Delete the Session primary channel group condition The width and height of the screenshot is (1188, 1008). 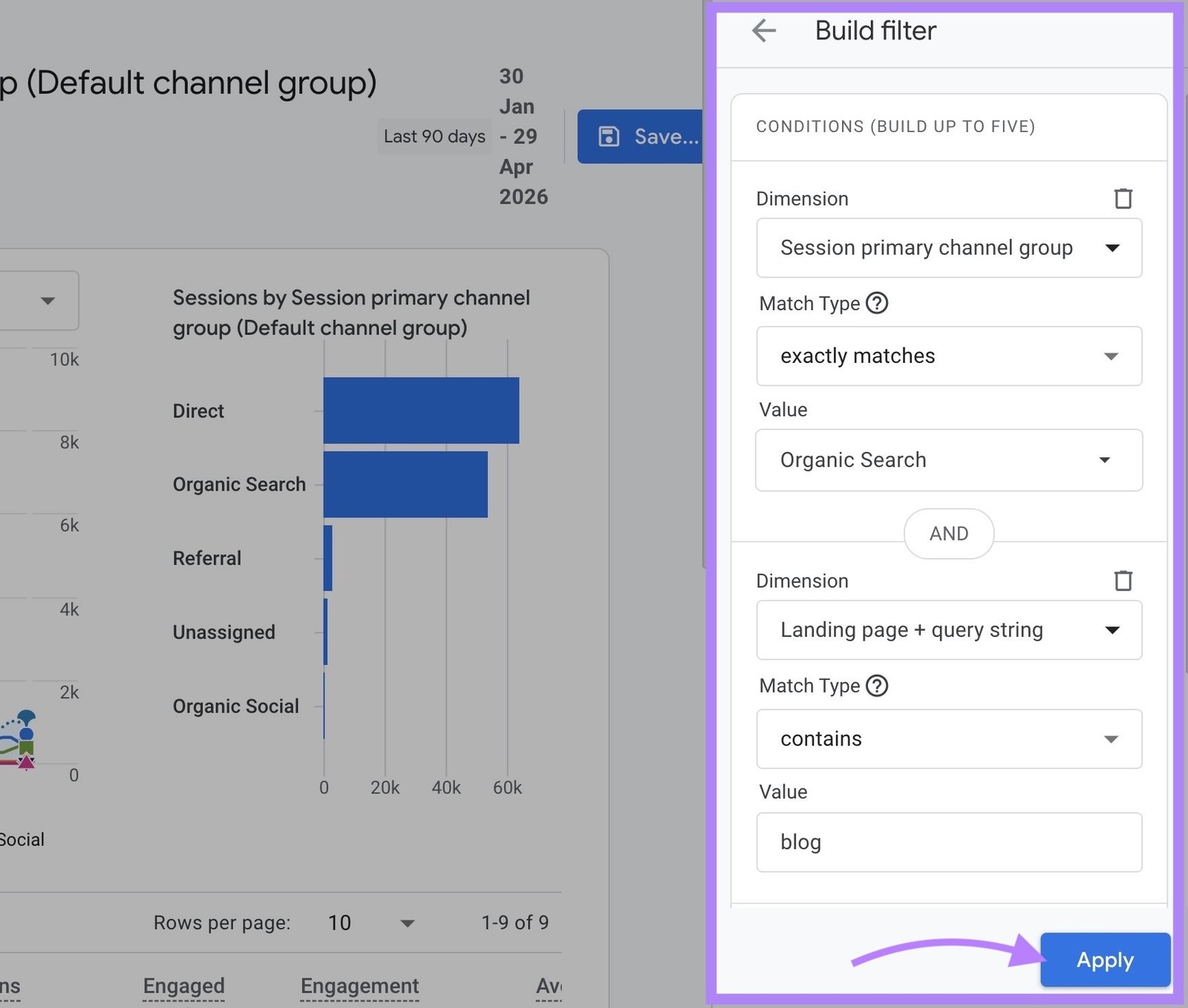tap(1123, 198)
